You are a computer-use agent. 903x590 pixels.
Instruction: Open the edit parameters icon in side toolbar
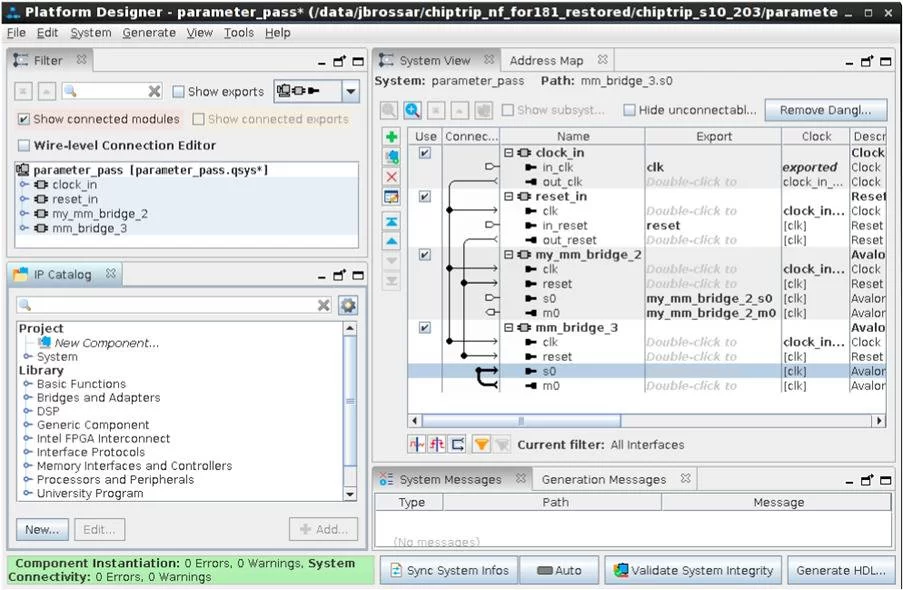391,196
